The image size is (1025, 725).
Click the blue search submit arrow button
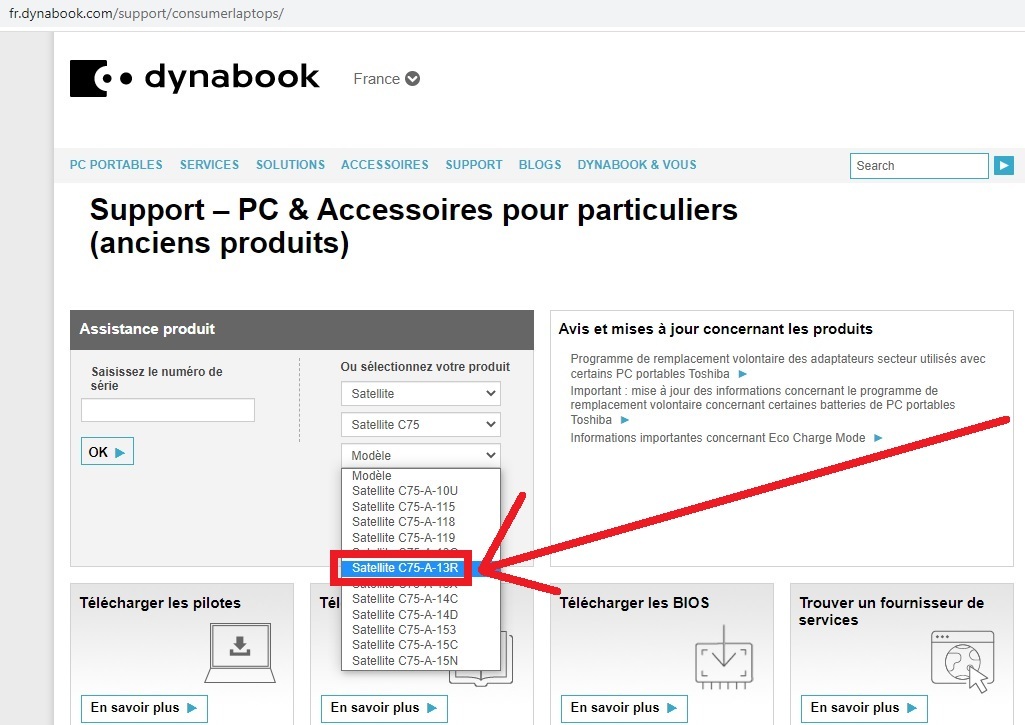click(x=1004, y=165)
